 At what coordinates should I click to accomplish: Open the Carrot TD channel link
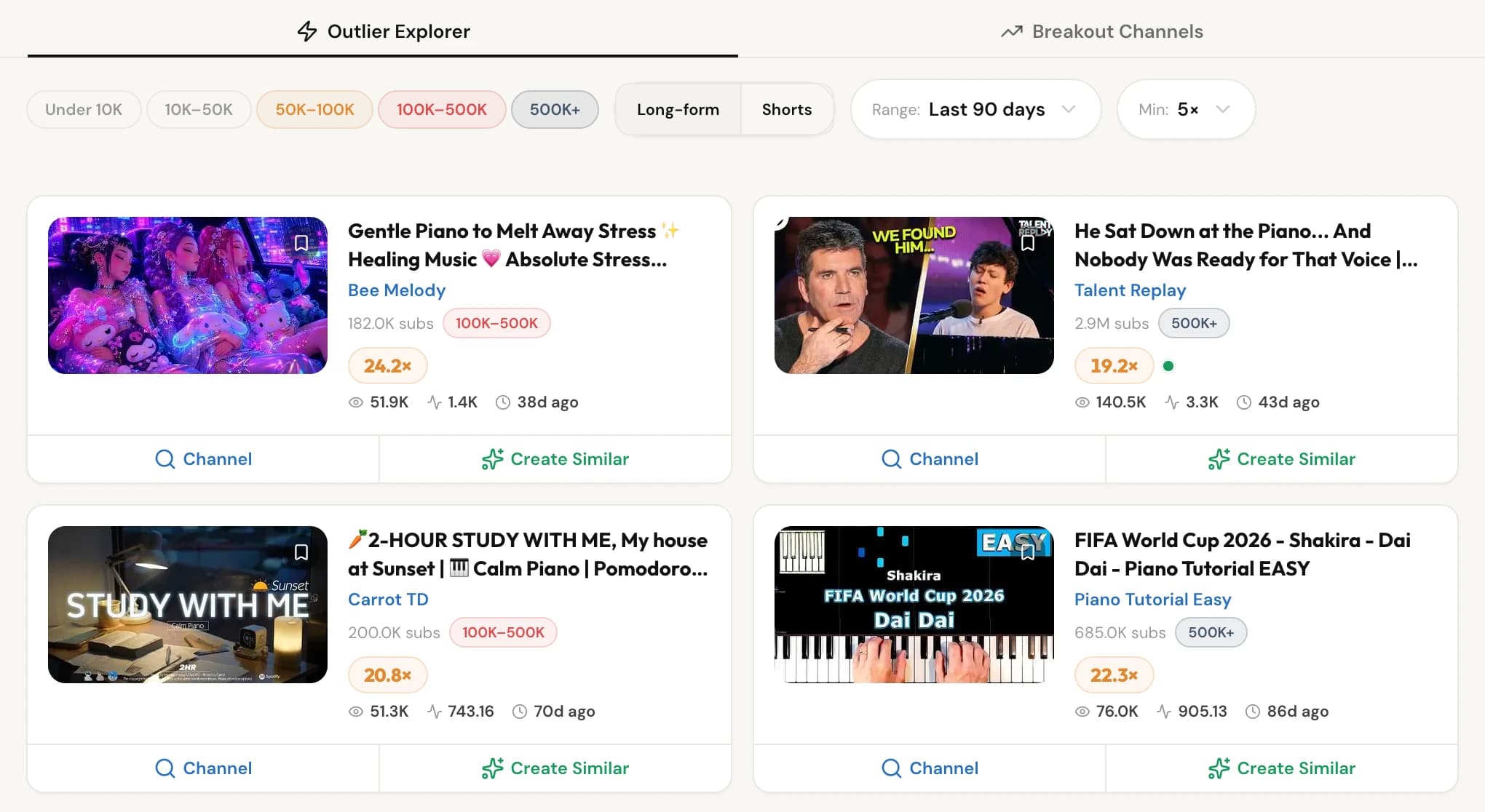point(388,600)
